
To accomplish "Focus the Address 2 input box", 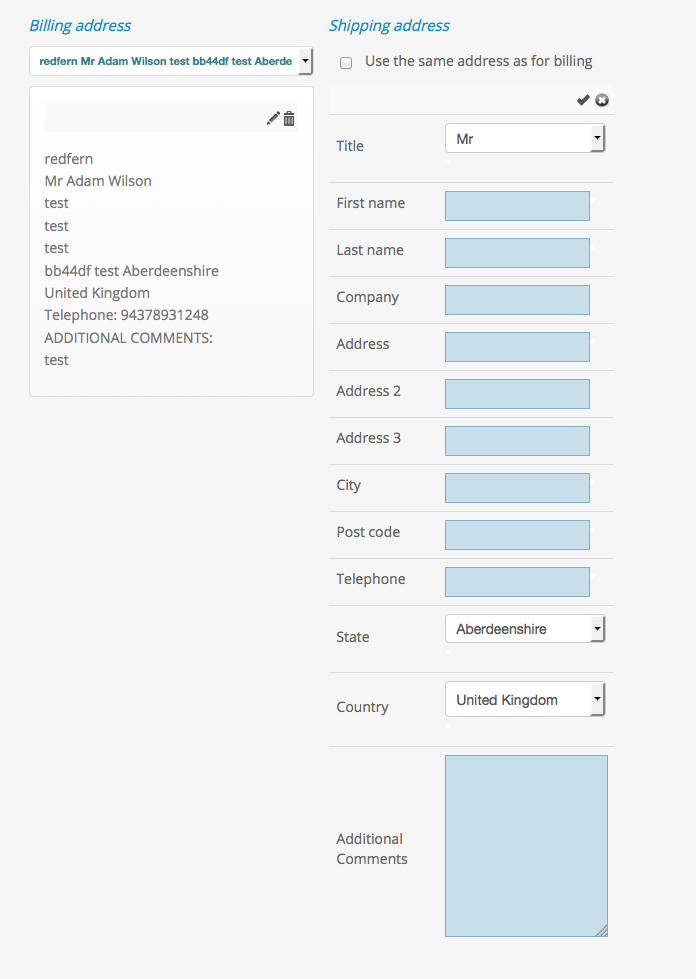I will [517, 394].
